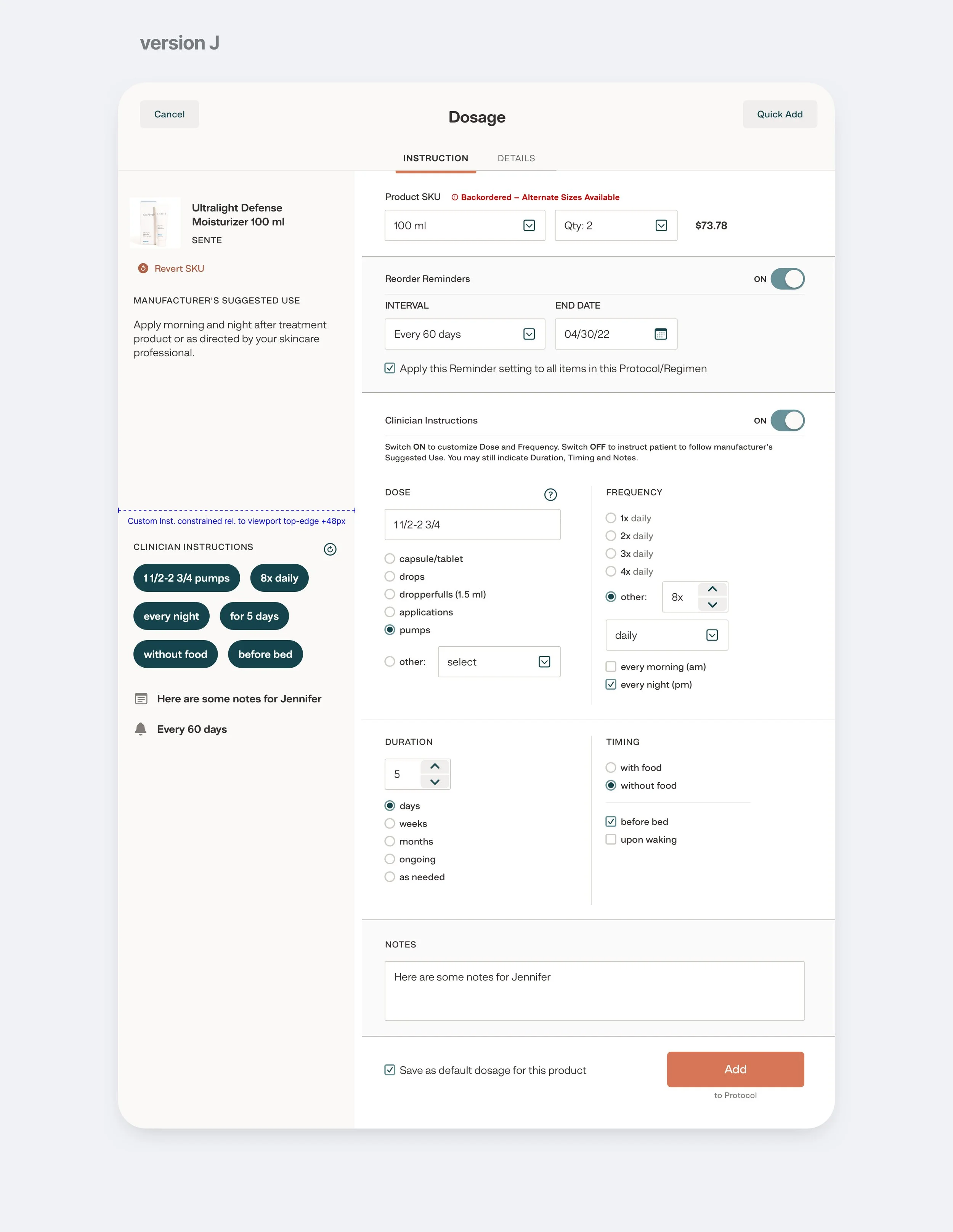Toggle the Reorder Reminders switch
This screenshot has width=953, height=1232.
(788, 279)
